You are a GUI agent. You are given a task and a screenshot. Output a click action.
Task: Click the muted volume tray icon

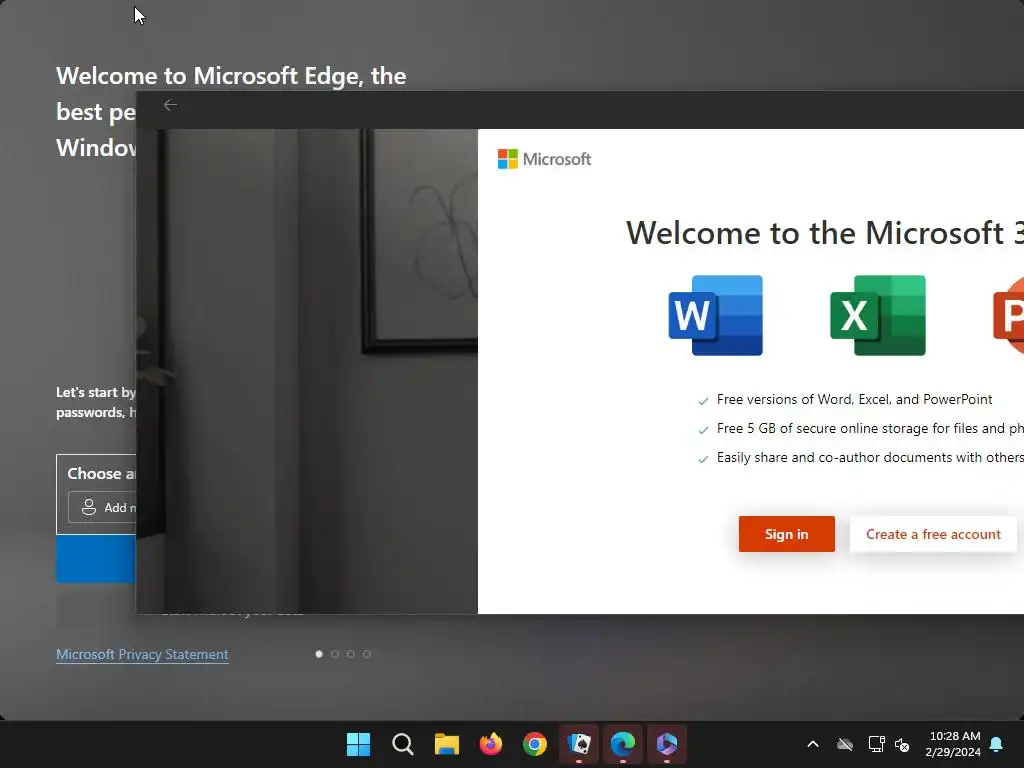point(902,744)
